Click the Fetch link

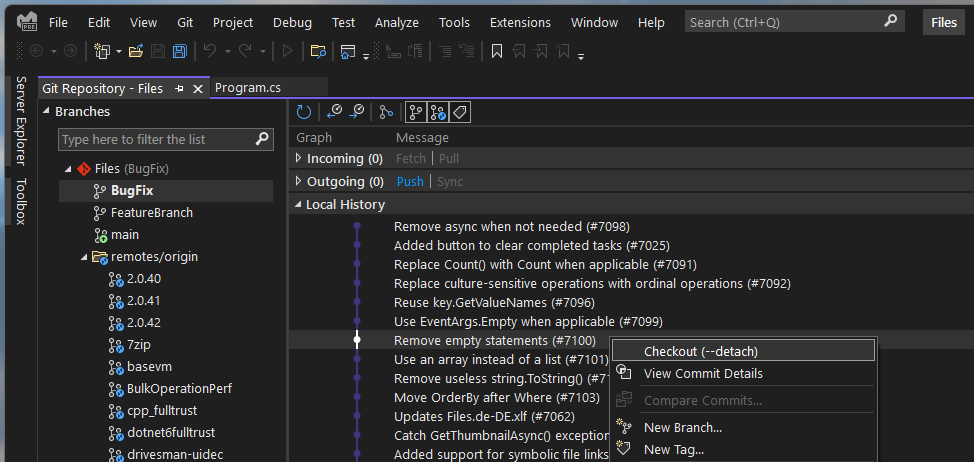pos(411,158)
